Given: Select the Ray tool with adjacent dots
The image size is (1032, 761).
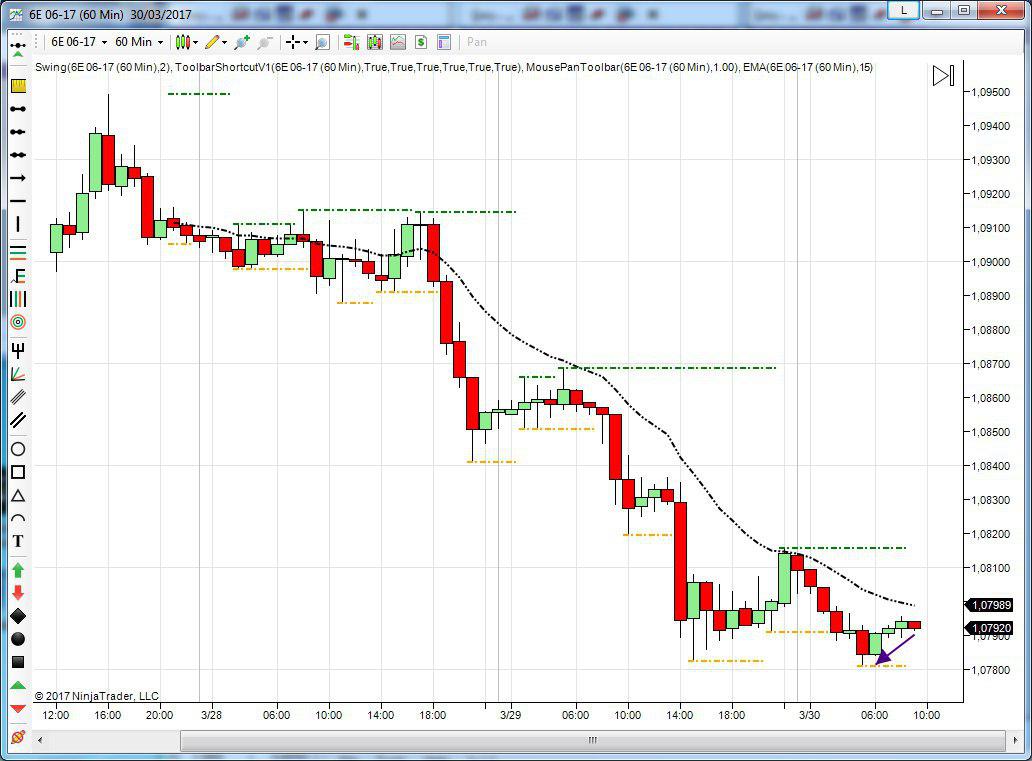Looking at the screenshot, I should (x=18, y=132).
